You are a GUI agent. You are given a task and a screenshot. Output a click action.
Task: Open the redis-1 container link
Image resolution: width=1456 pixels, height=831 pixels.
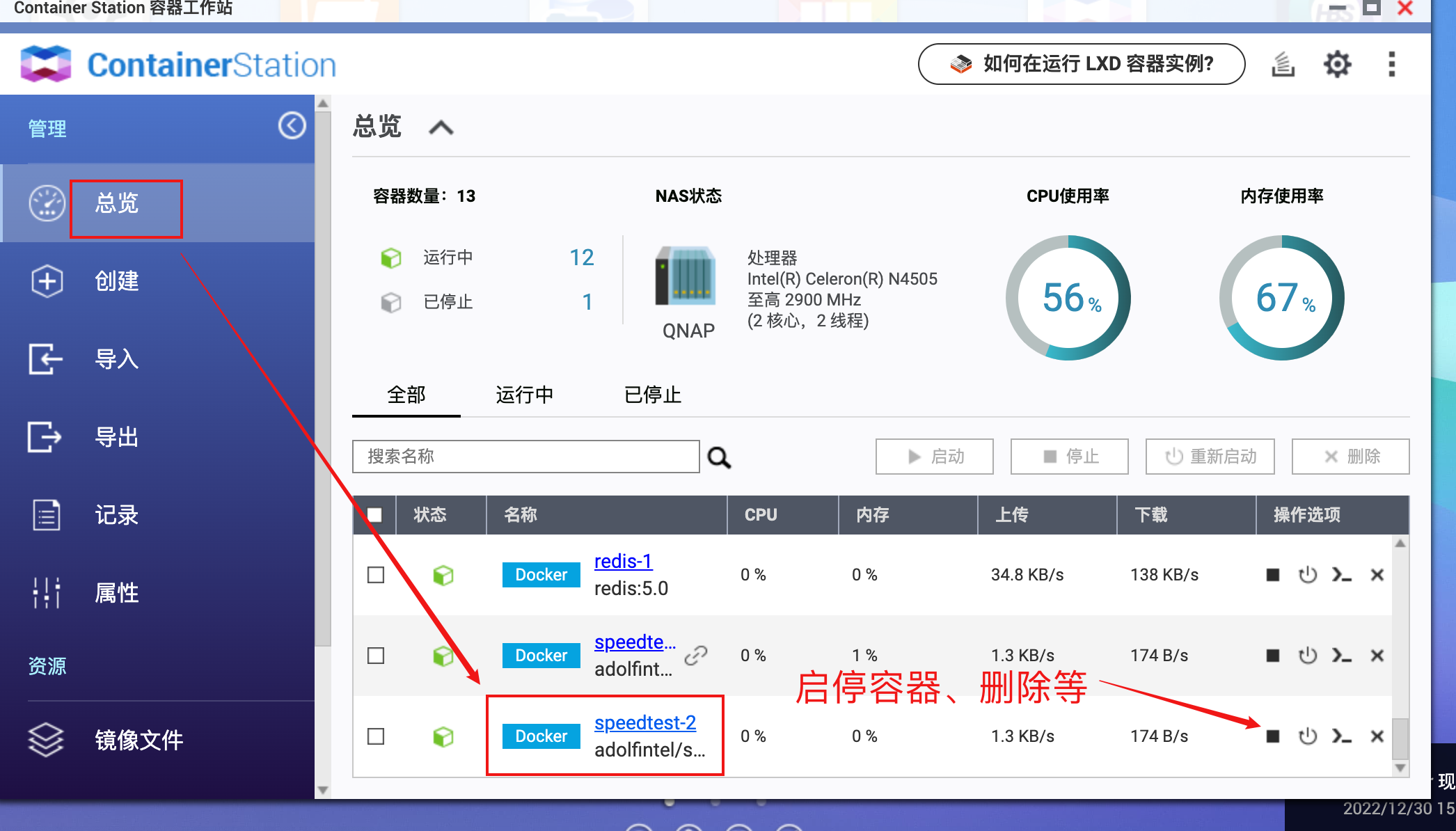click(x=623, y=561)
